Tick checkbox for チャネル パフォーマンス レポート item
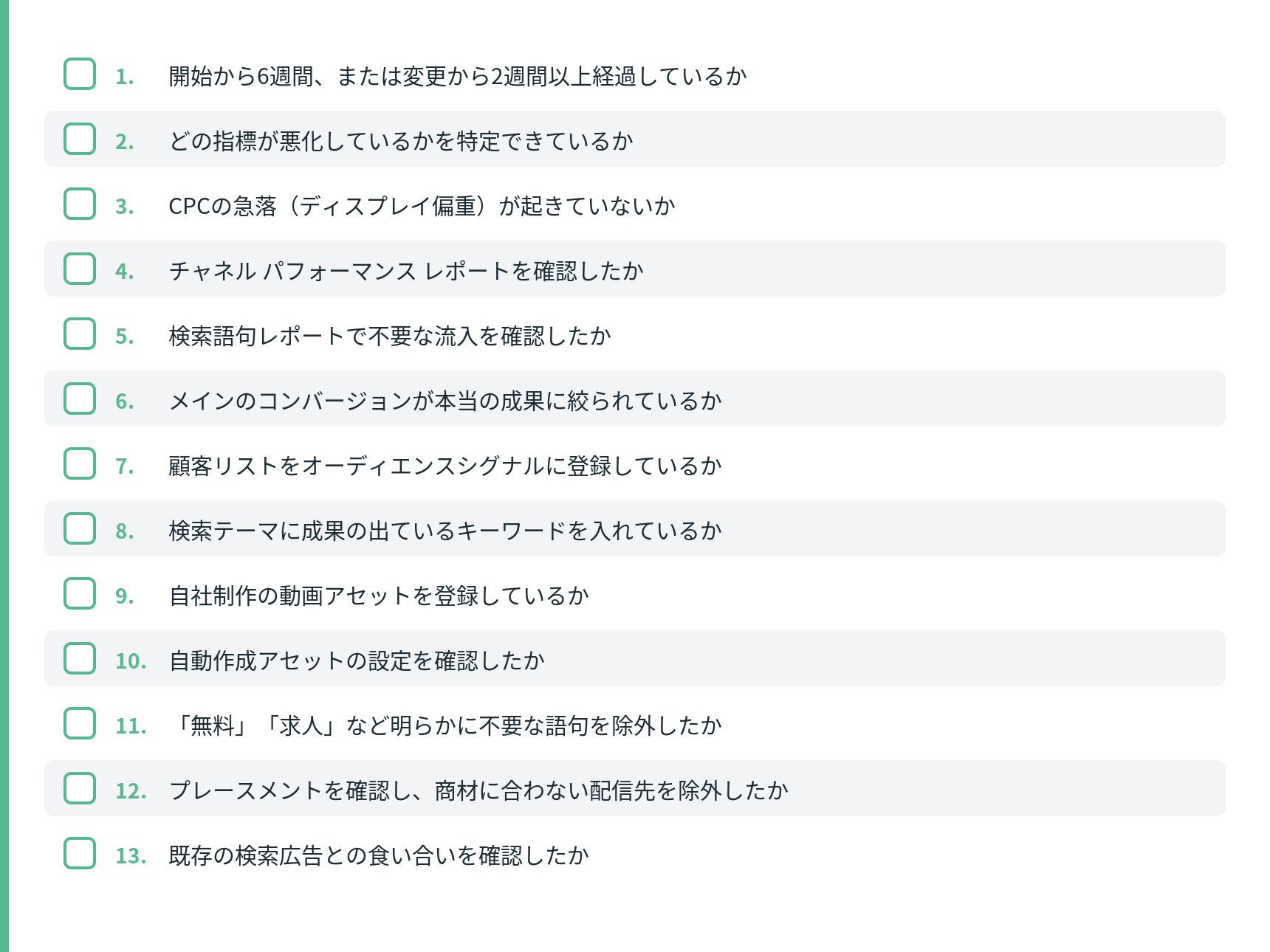Image resolution: width=1270 pixels, height=952 pixels. click(80, 269)
